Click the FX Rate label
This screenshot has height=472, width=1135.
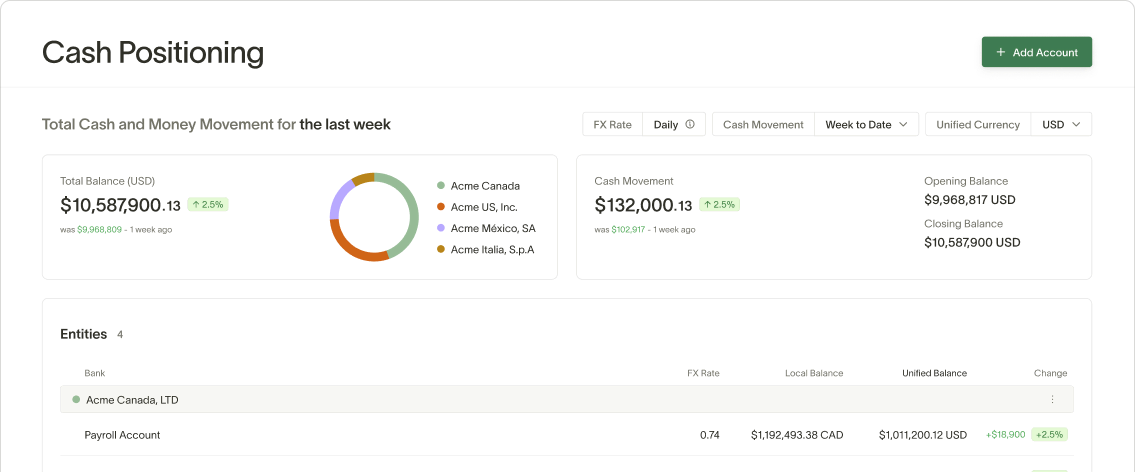pyautogui.click(x=612, y=125)
